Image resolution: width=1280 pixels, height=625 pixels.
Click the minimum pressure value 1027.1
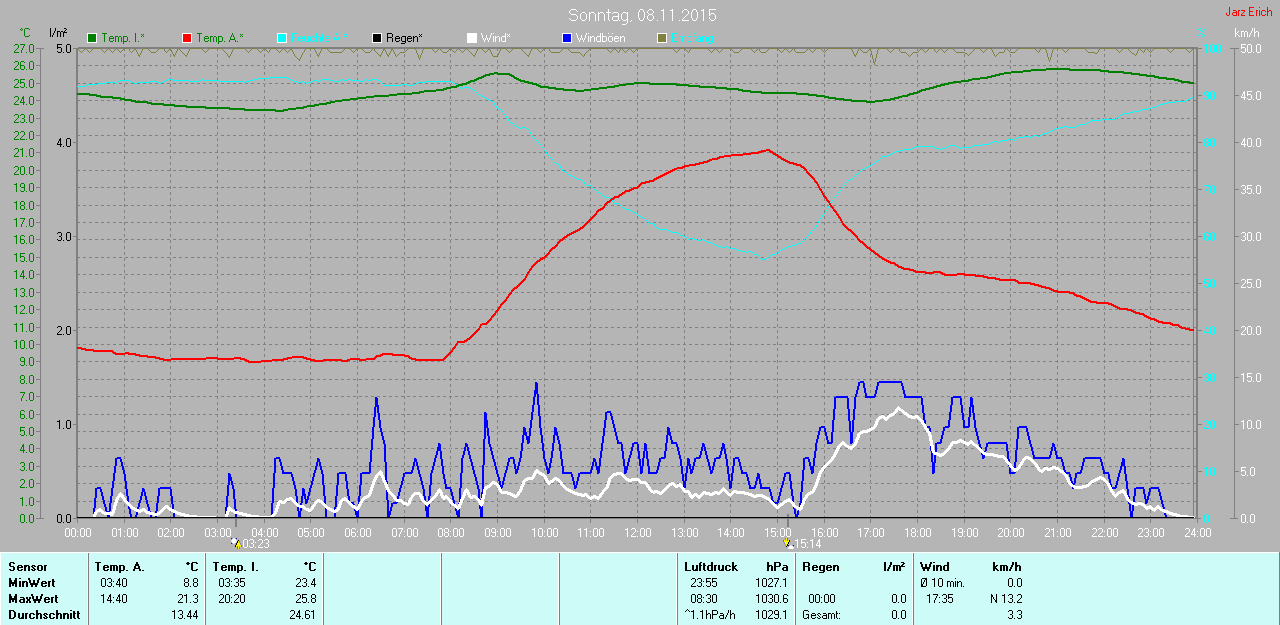771,583
